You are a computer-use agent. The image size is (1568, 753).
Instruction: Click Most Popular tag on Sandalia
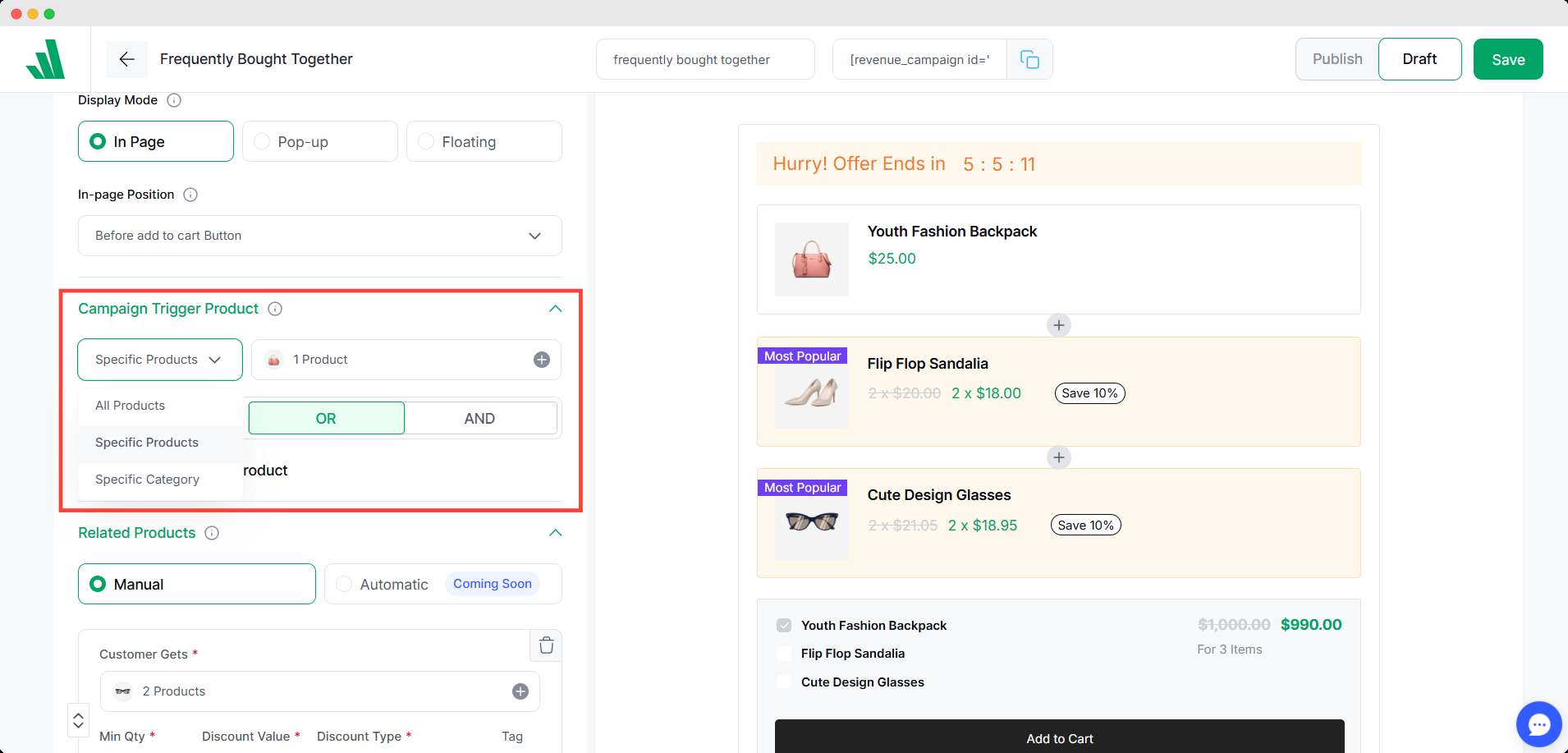(x=803, y=356)
